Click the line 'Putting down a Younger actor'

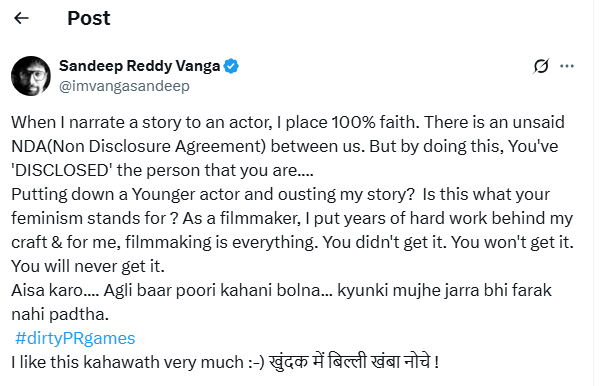[281, 194]
